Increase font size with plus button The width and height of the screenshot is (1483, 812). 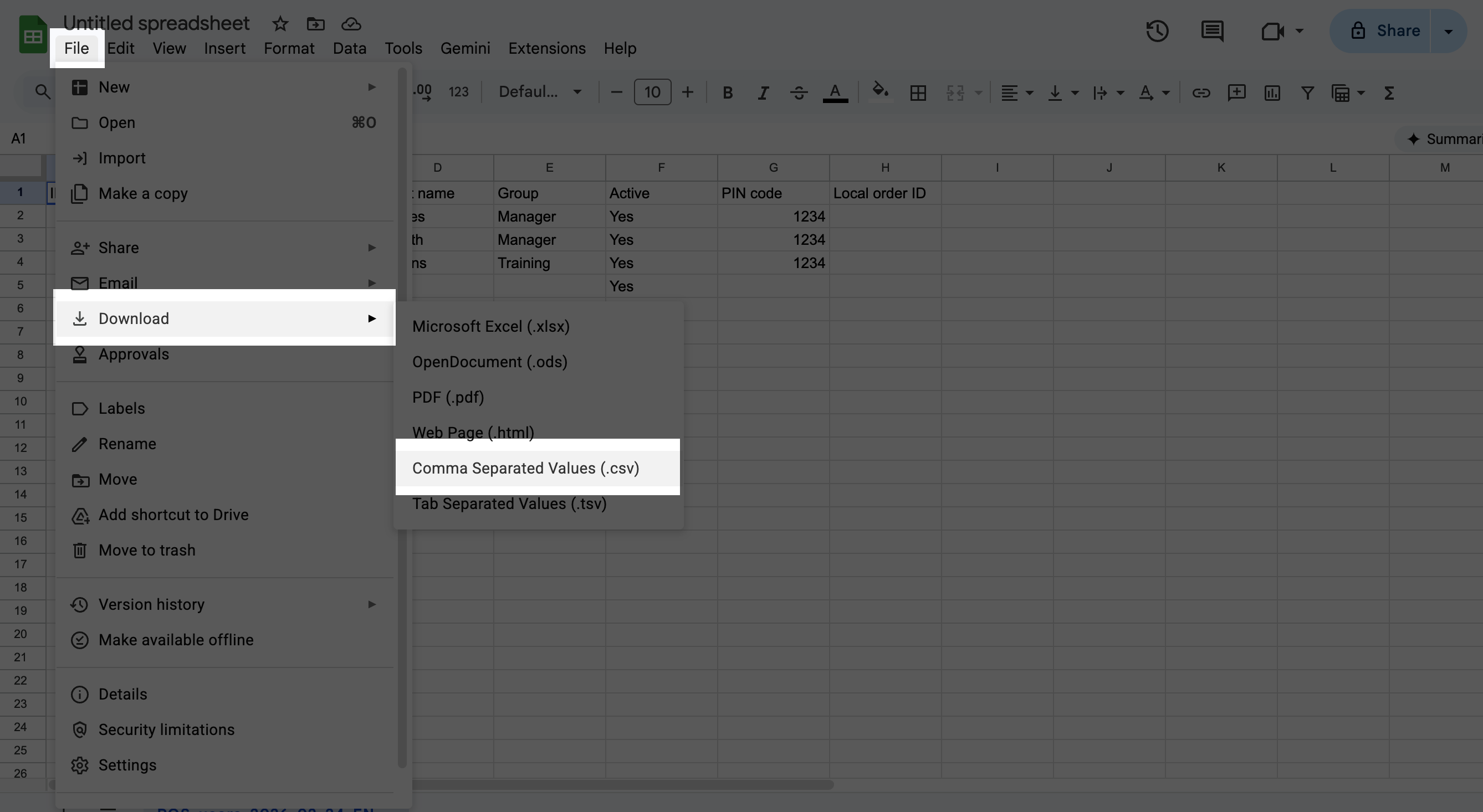click(687, 92)
